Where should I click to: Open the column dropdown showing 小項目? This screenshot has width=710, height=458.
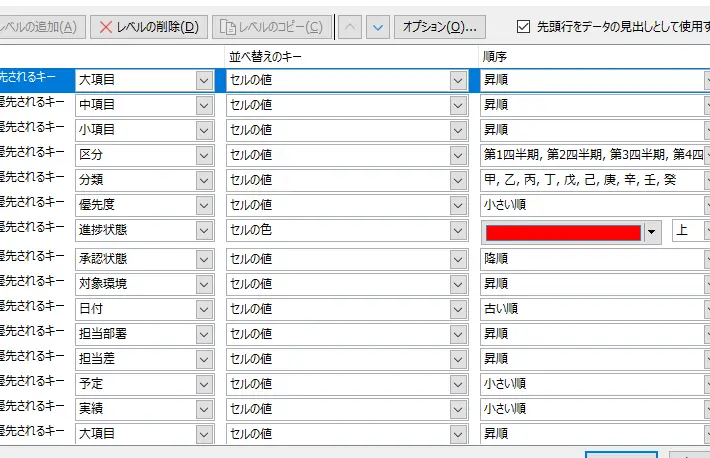[x=145, y=130]
